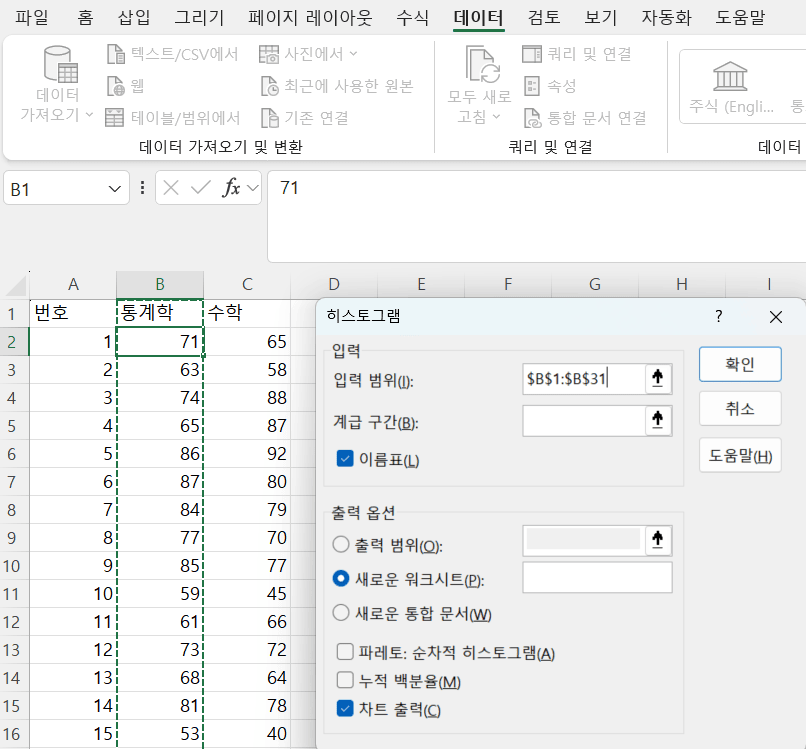Click the 테이블/범위에서 icon
This screenshot has width=806, height=749.
coord(115,118)
